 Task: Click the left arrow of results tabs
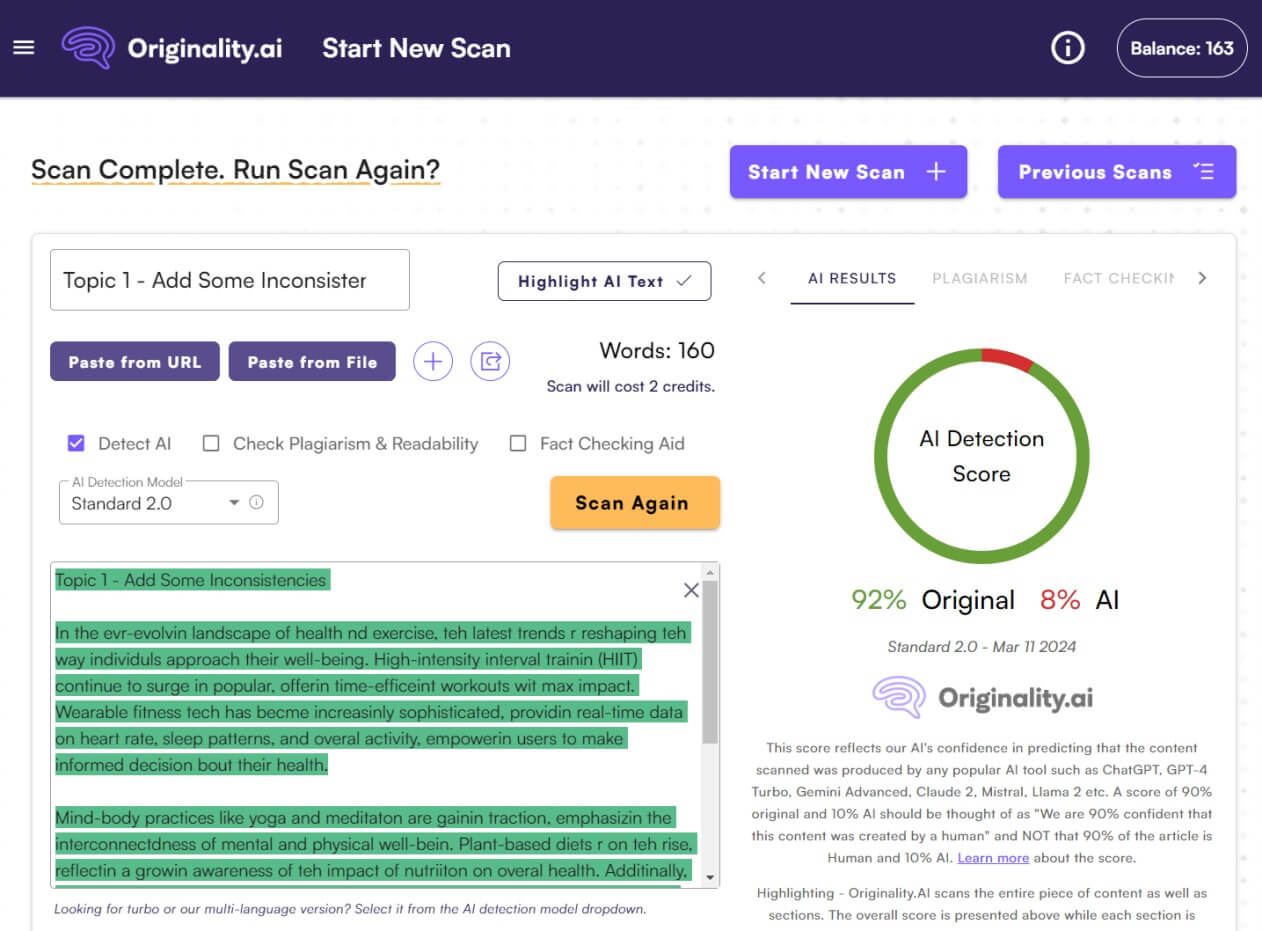762,278
